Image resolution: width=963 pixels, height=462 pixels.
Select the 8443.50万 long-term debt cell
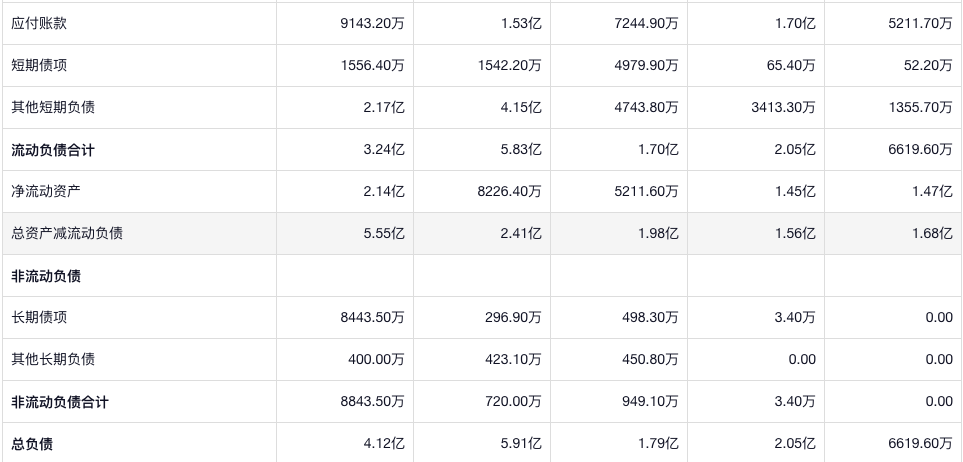pos(372,317)
